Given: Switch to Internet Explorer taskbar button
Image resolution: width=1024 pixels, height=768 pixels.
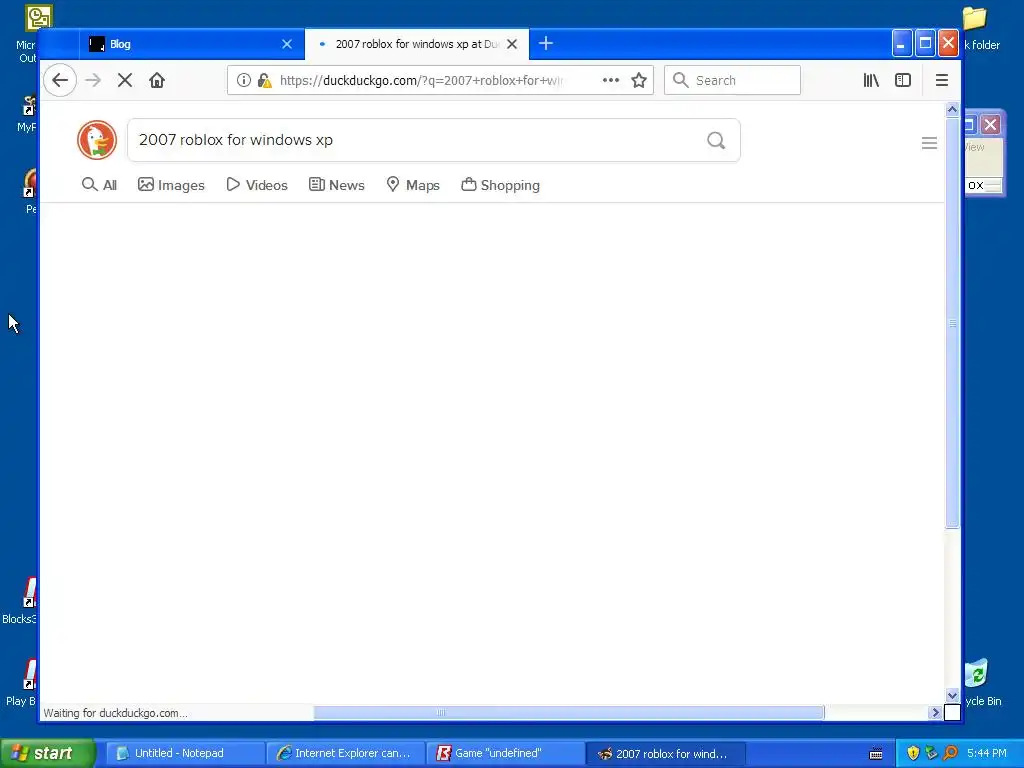Looking at the screenshot, I should pyautogui.click(x=345, y=753).
